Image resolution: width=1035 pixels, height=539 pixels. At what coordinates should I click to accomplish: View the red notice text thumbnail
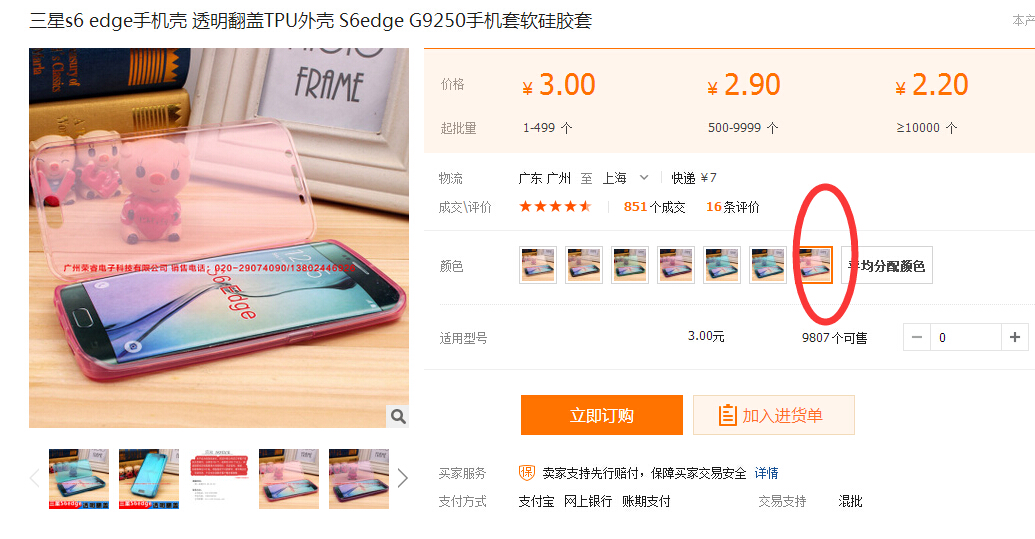[x=218, y=479]
